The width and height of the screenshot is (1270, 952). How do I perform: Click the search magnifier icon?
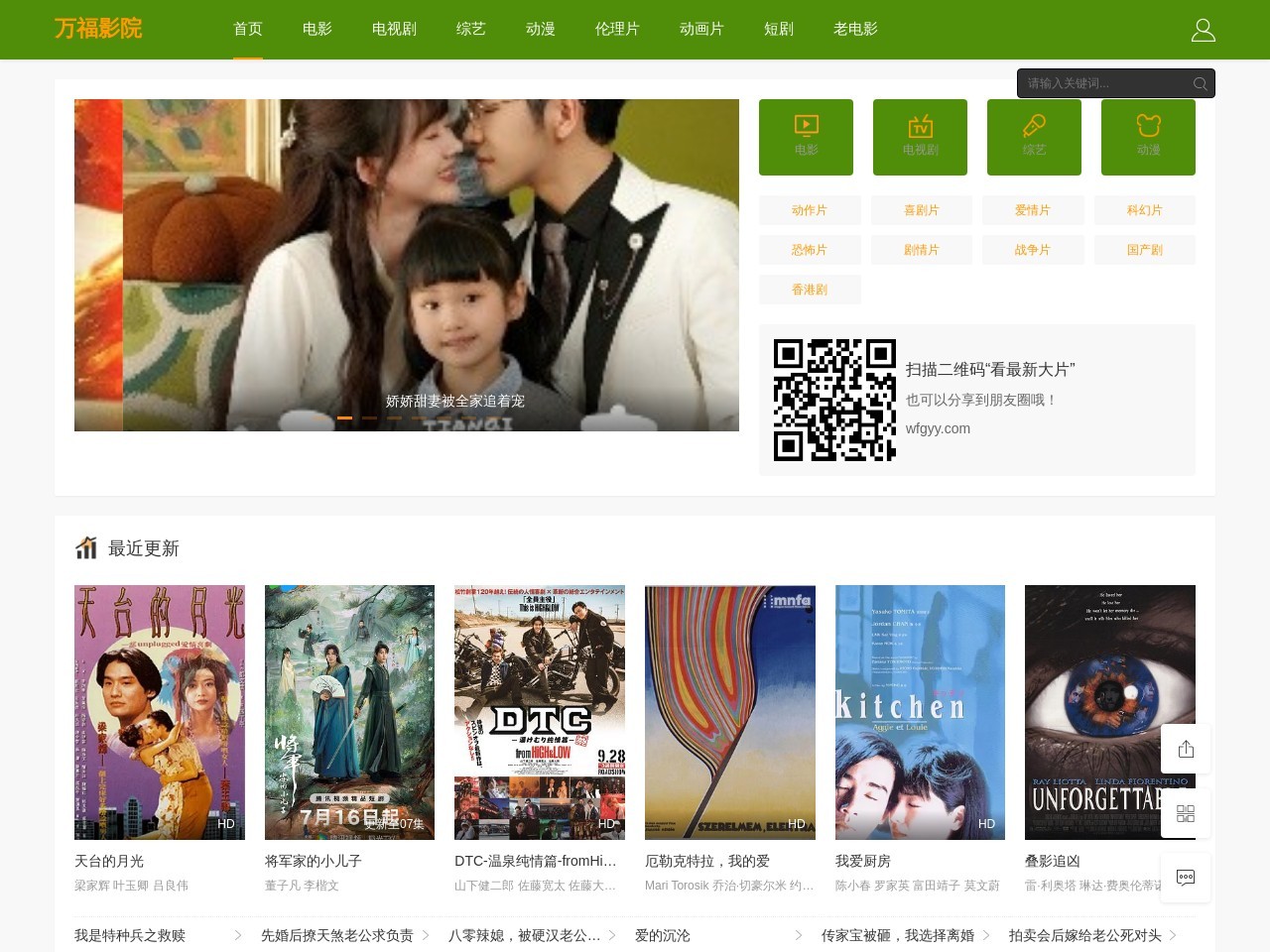[x=1200, y=83]
